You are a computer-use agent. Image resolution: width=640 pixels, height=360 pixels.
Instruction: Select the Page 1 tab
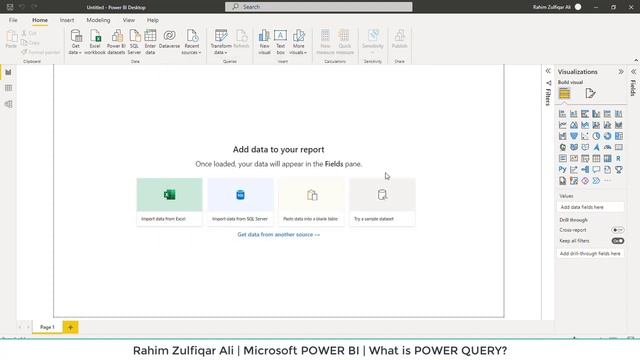47,327
